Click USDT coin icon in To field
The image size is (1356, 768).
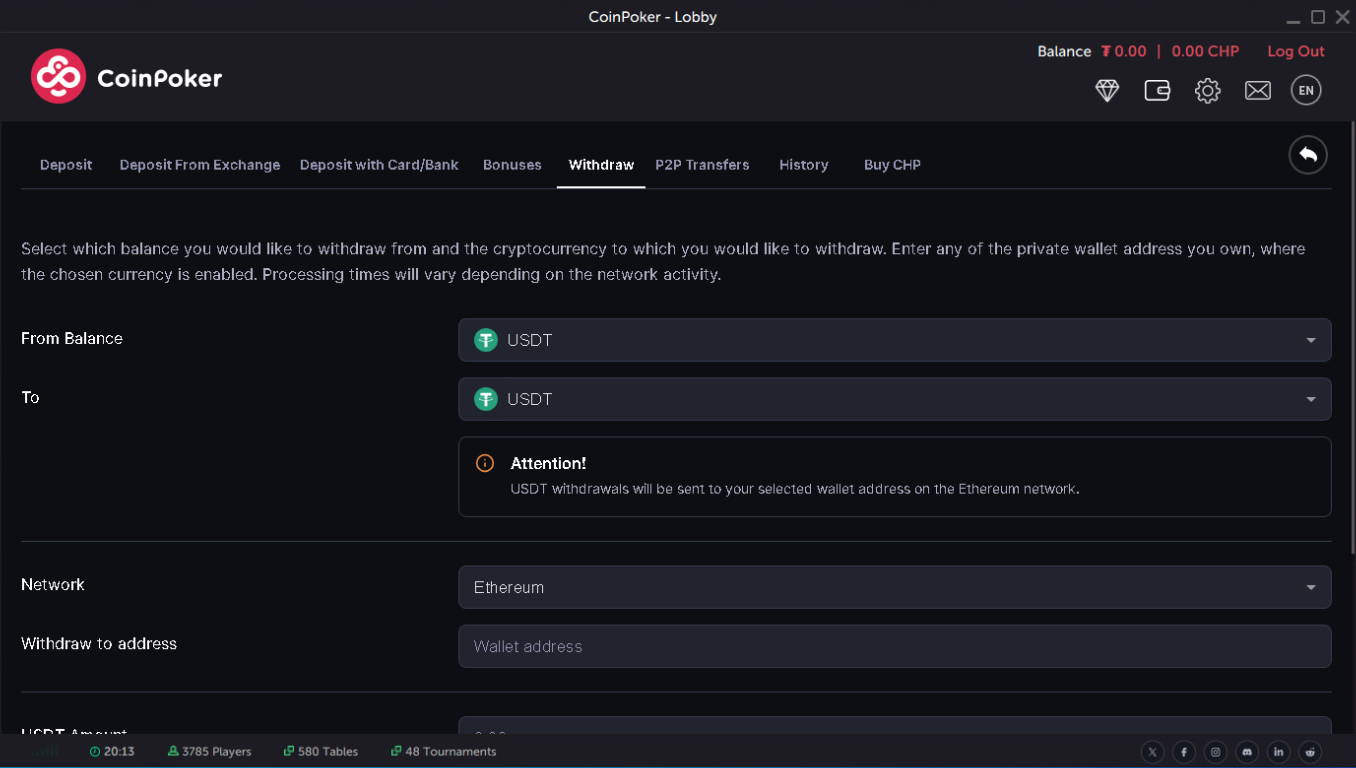(486, 399)
